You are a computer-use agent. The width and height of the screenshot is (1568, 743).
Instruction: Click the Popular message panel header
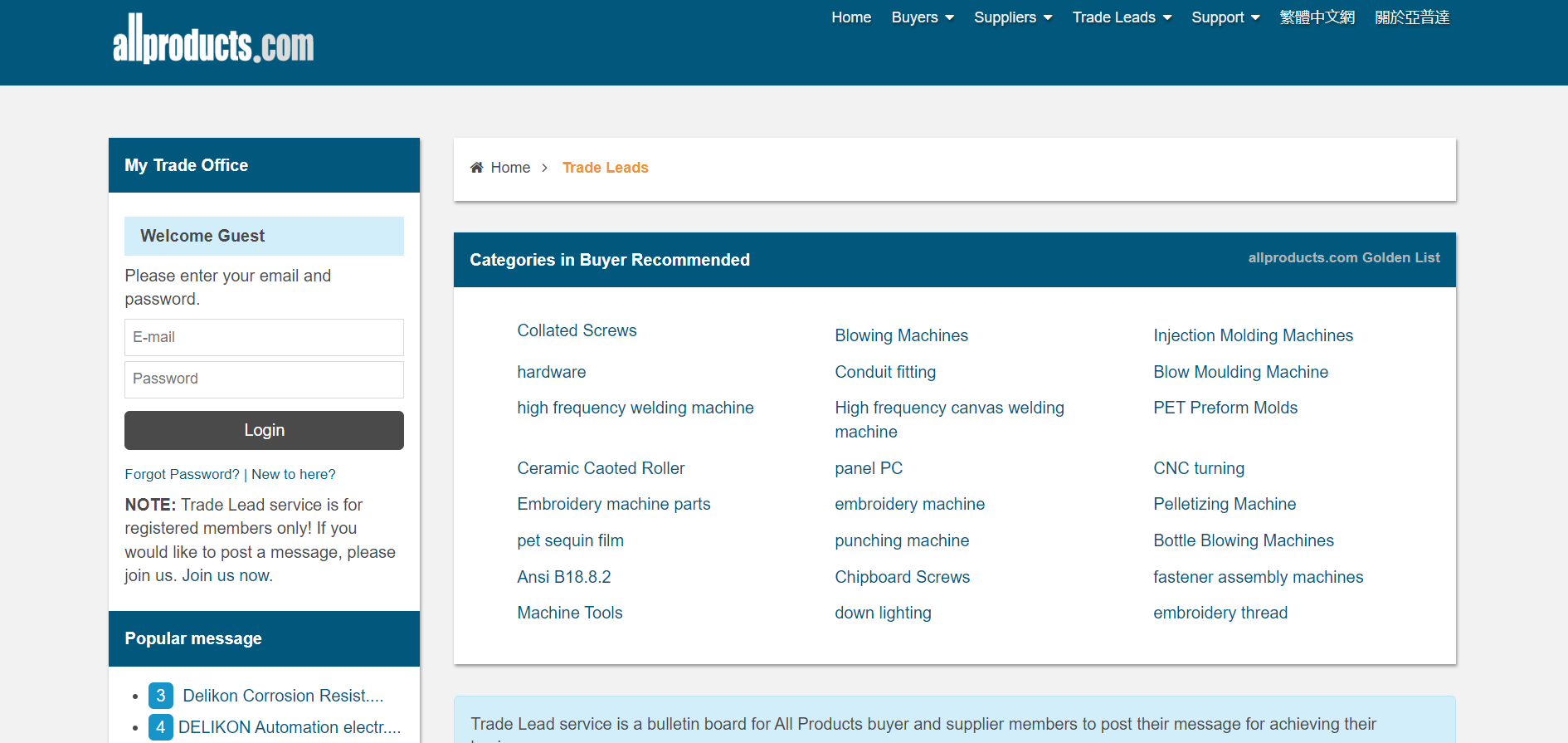click(264, 638)
